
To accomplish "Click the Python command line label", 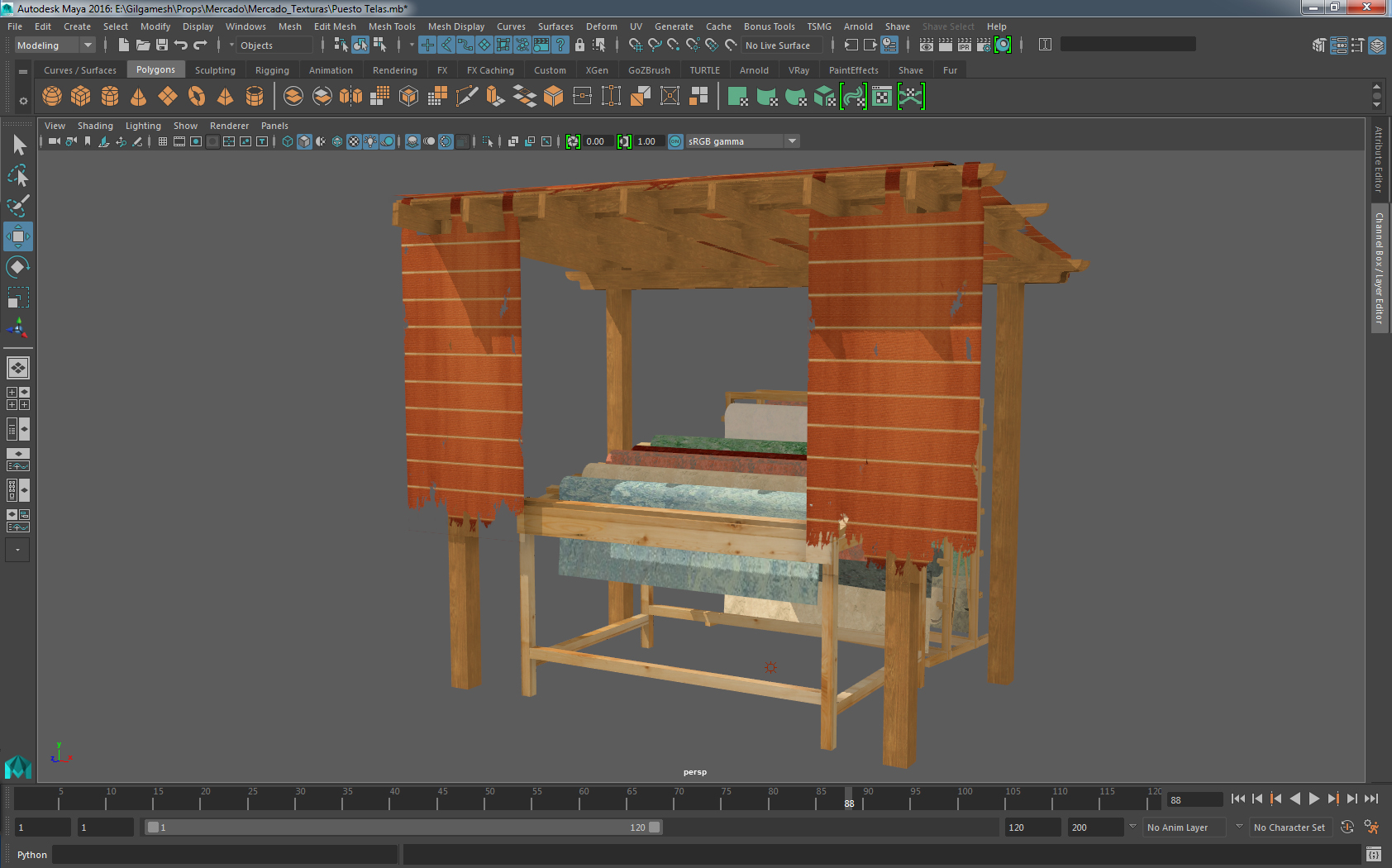I will 32,855.
